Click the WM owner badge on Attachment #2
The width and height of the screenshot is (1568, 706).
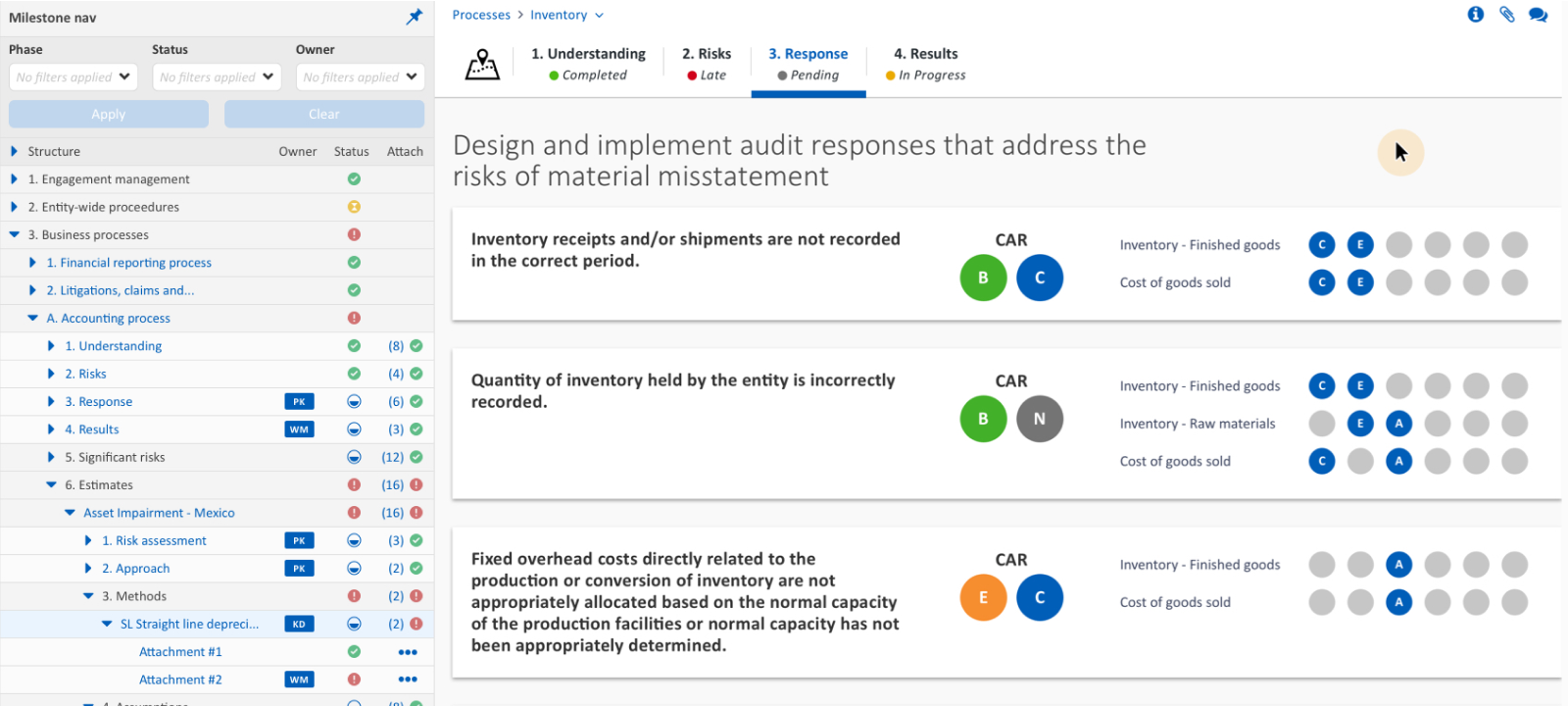pyautogui.click(x=299, y=680)
